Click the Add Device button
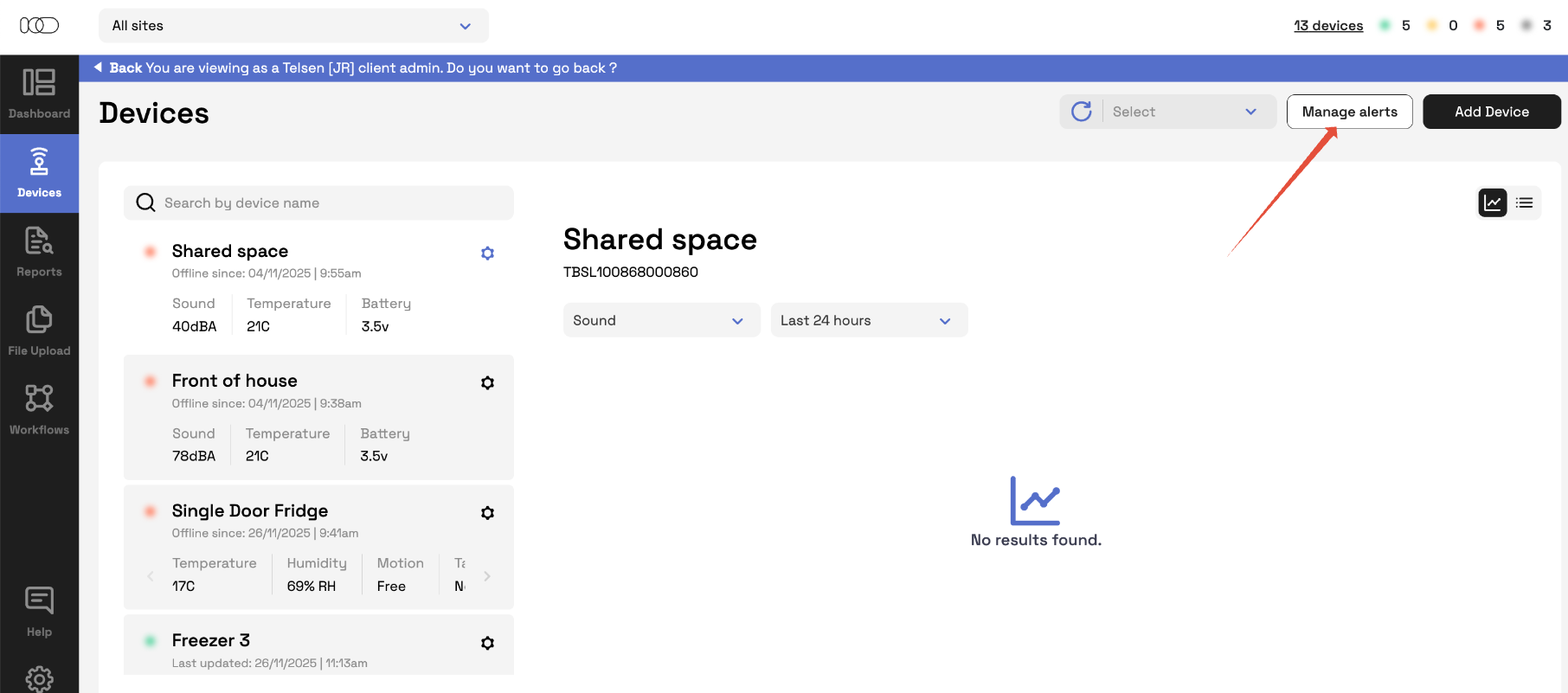This screenshot has height=693, width=1568. [1492, 112]
